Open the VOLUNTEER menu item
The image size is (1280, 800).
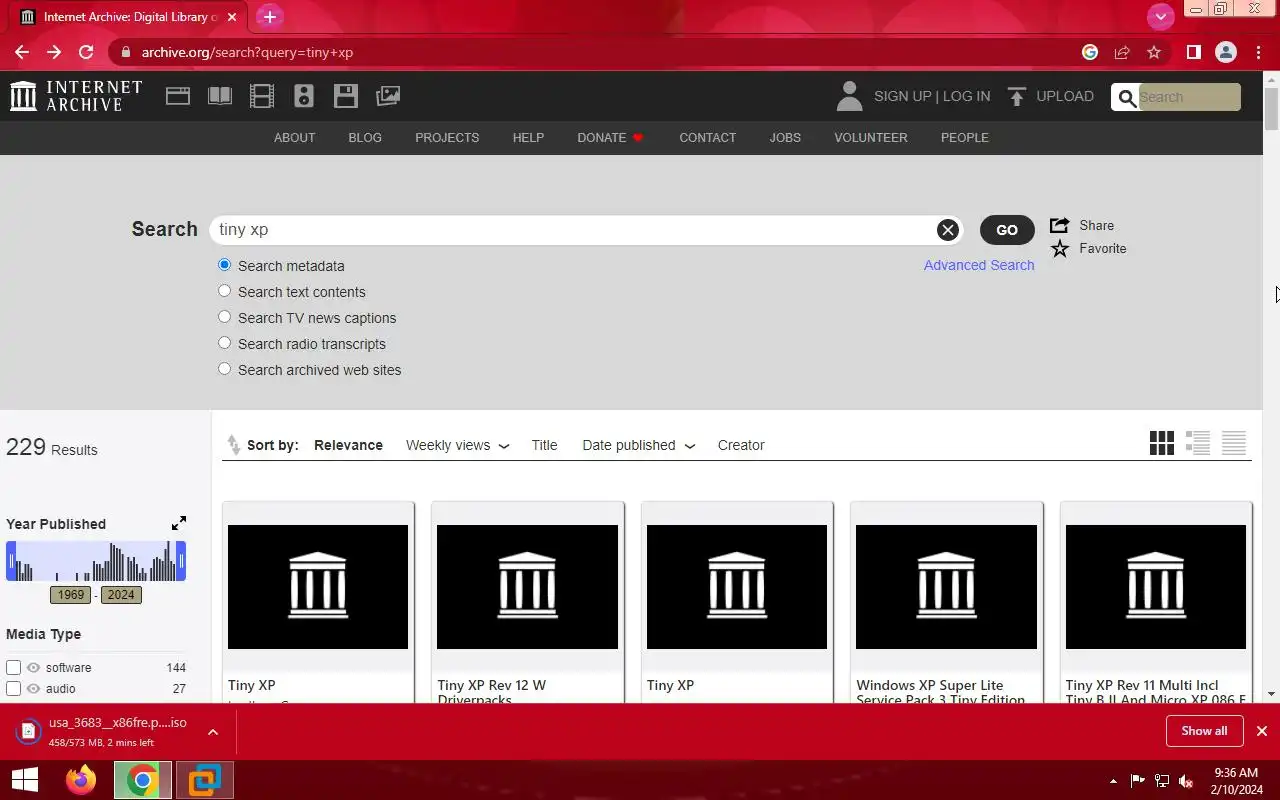click(x=871, y=138)
